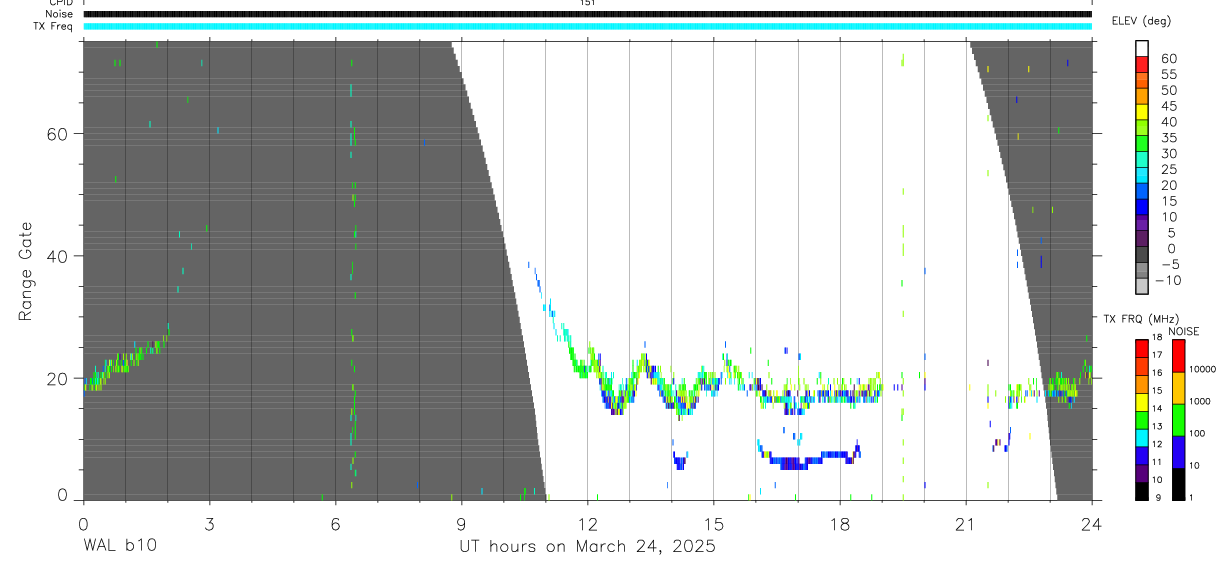Viewport: 1228px width, 567px height.
Task: Click the "UT hours on March 24, 2025" axis title
Action: pos(587,546)
